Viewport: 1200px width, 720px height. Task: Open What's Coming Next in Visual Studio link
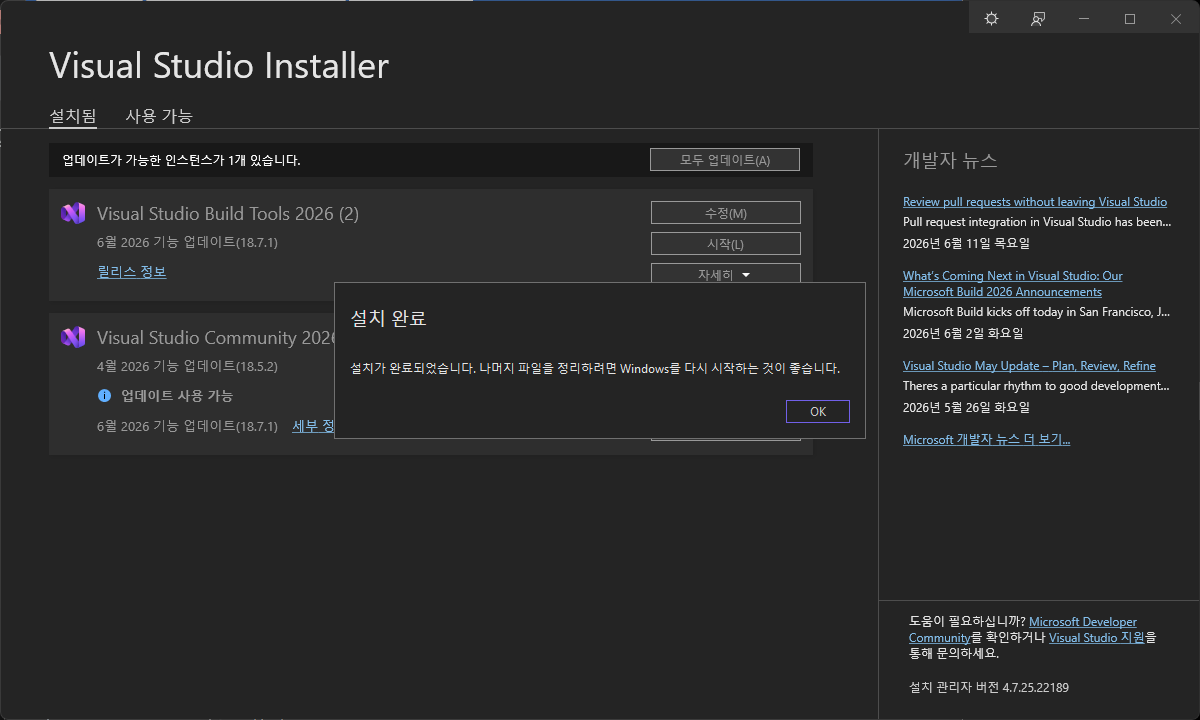(1013, 284)
